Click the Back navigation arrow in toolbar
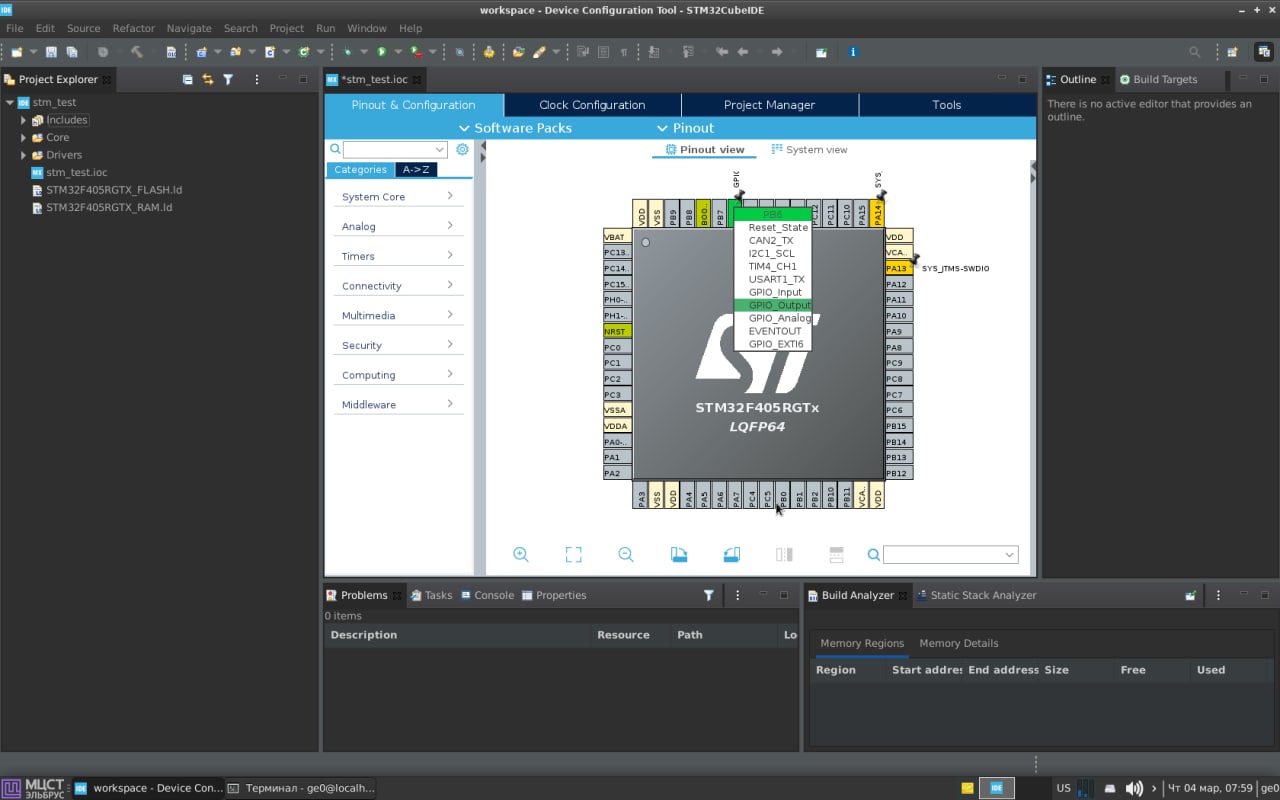This screenshot has width=1280, height=800. (x=742, y=52)
